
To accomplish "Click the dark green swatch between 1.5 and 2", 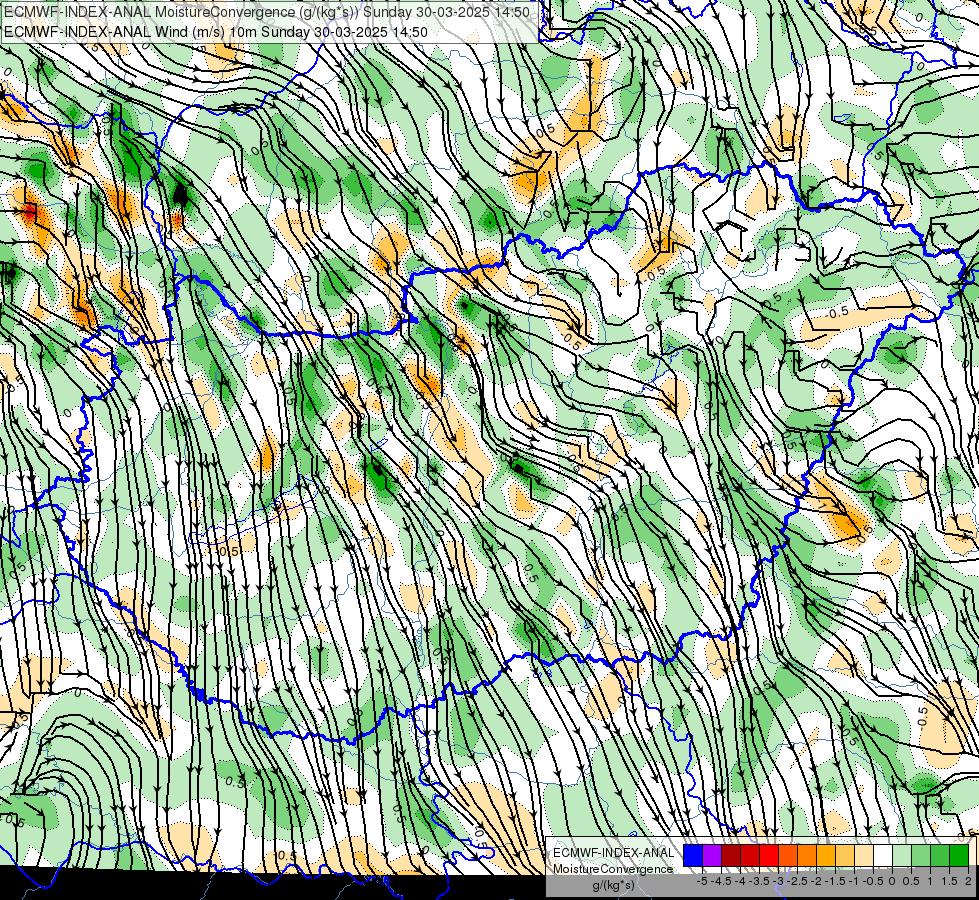I will coord(959,856).
